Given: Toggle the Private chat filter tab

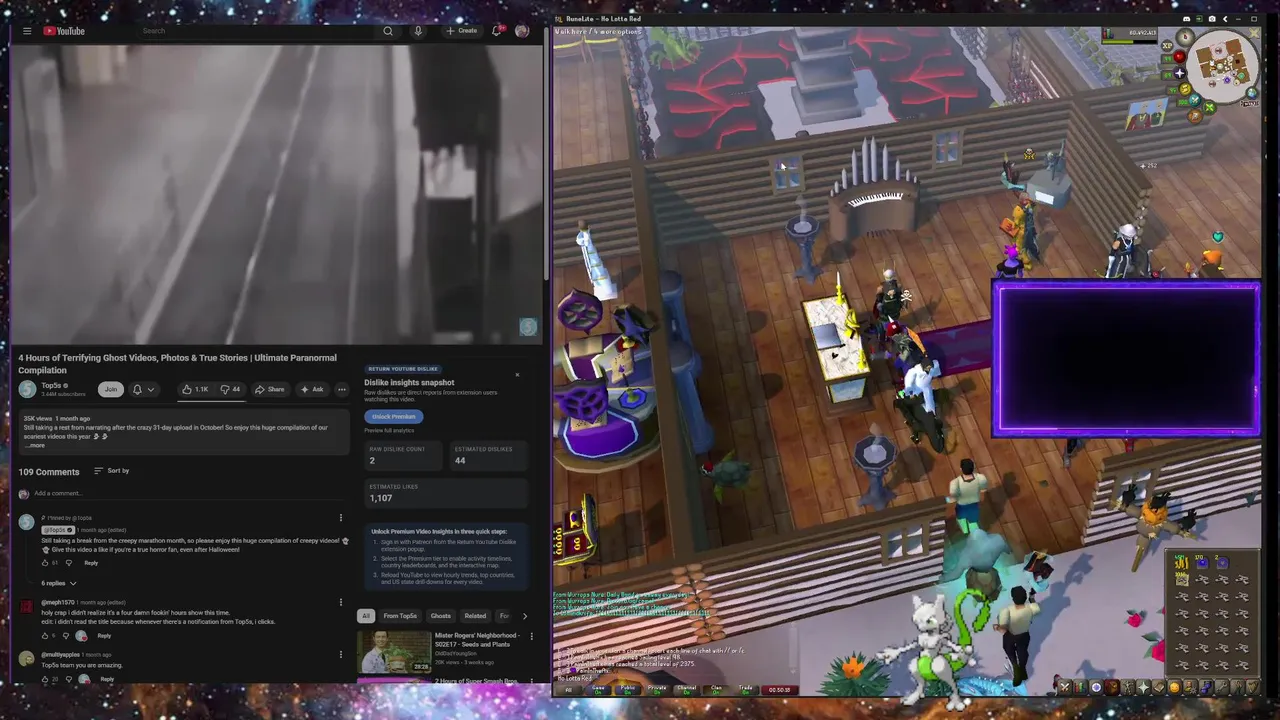Looking at the screenshot, I should 657,689.
